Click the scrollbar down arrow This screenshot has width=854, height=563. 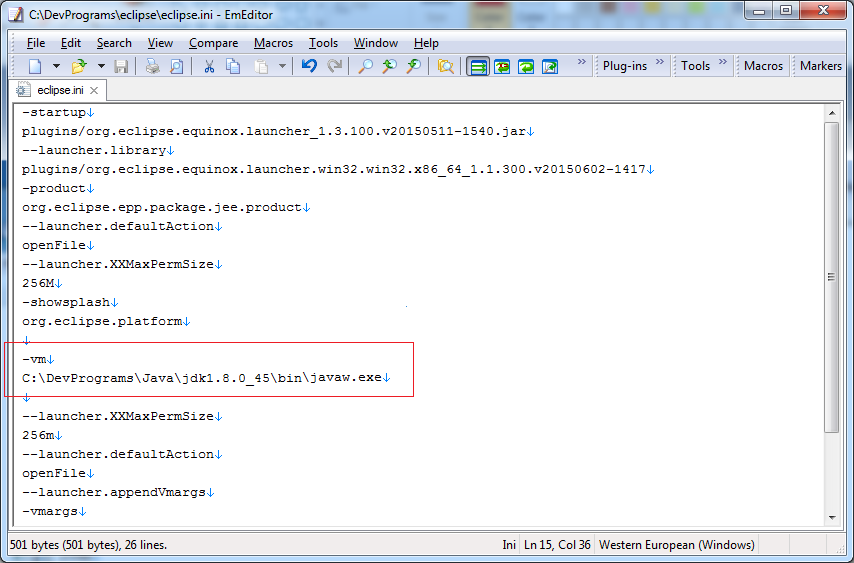click(x=832, y=518)
